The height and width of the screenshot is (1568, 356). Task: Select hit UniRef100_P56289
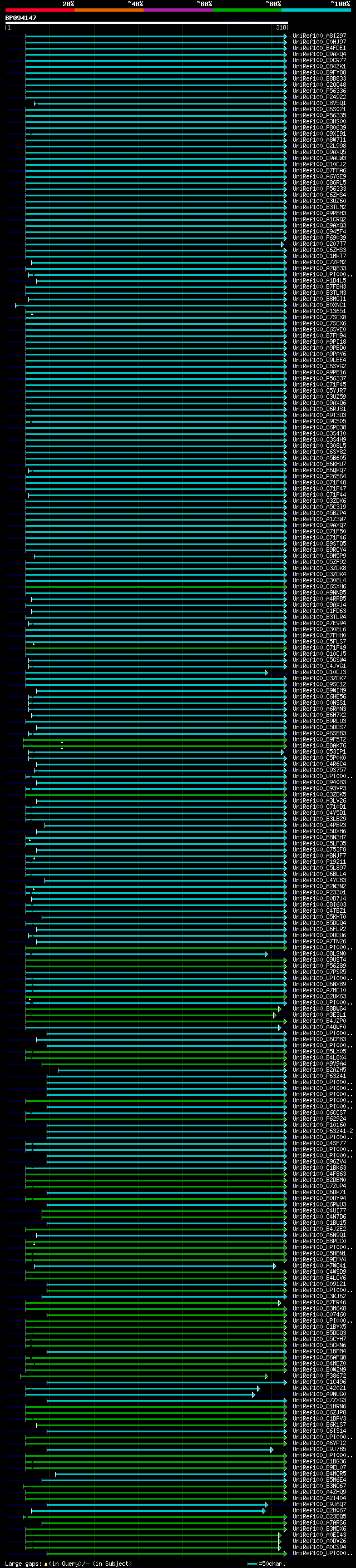coord(319,966)
